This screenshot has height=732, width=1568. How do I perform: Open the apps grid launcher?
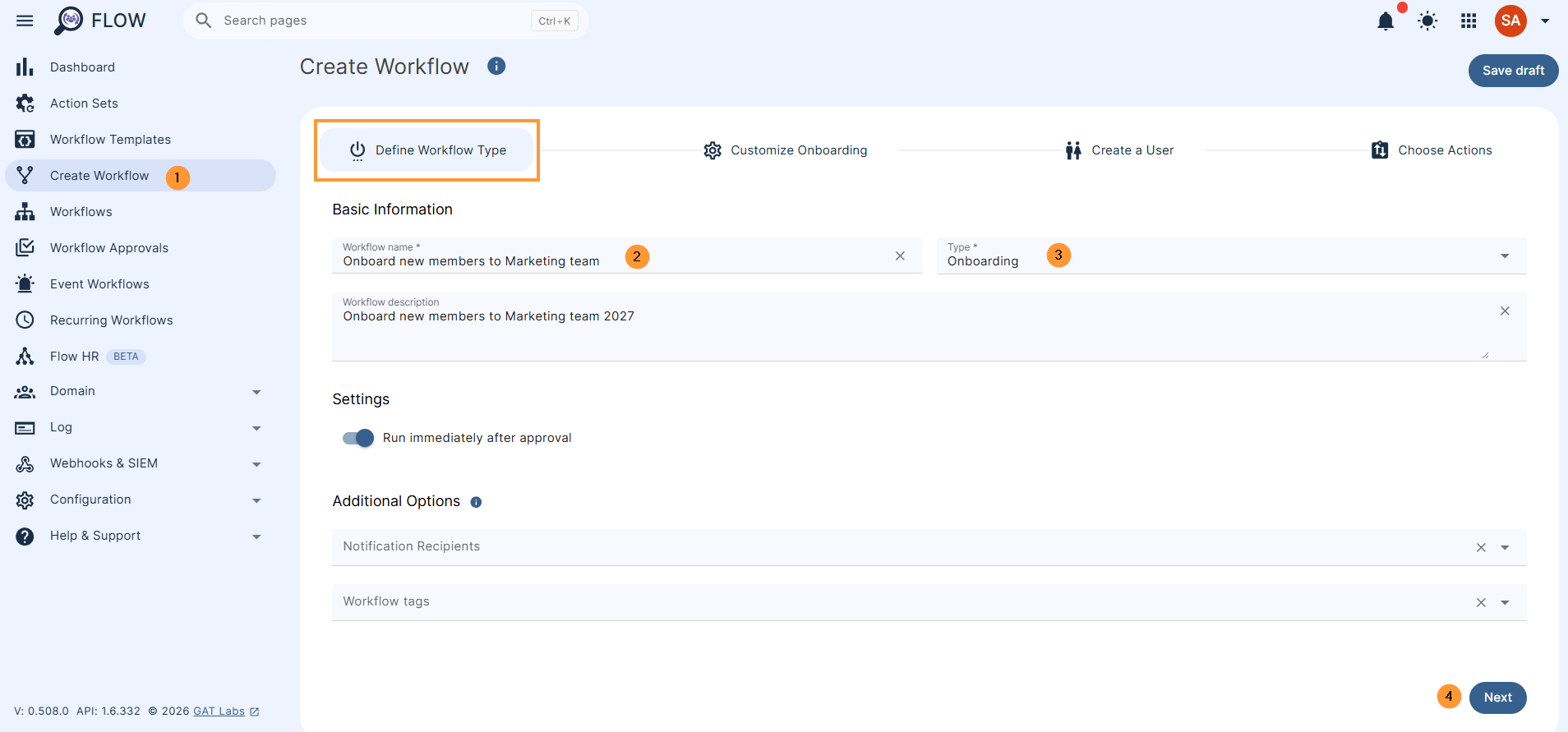pos(1469,21)
